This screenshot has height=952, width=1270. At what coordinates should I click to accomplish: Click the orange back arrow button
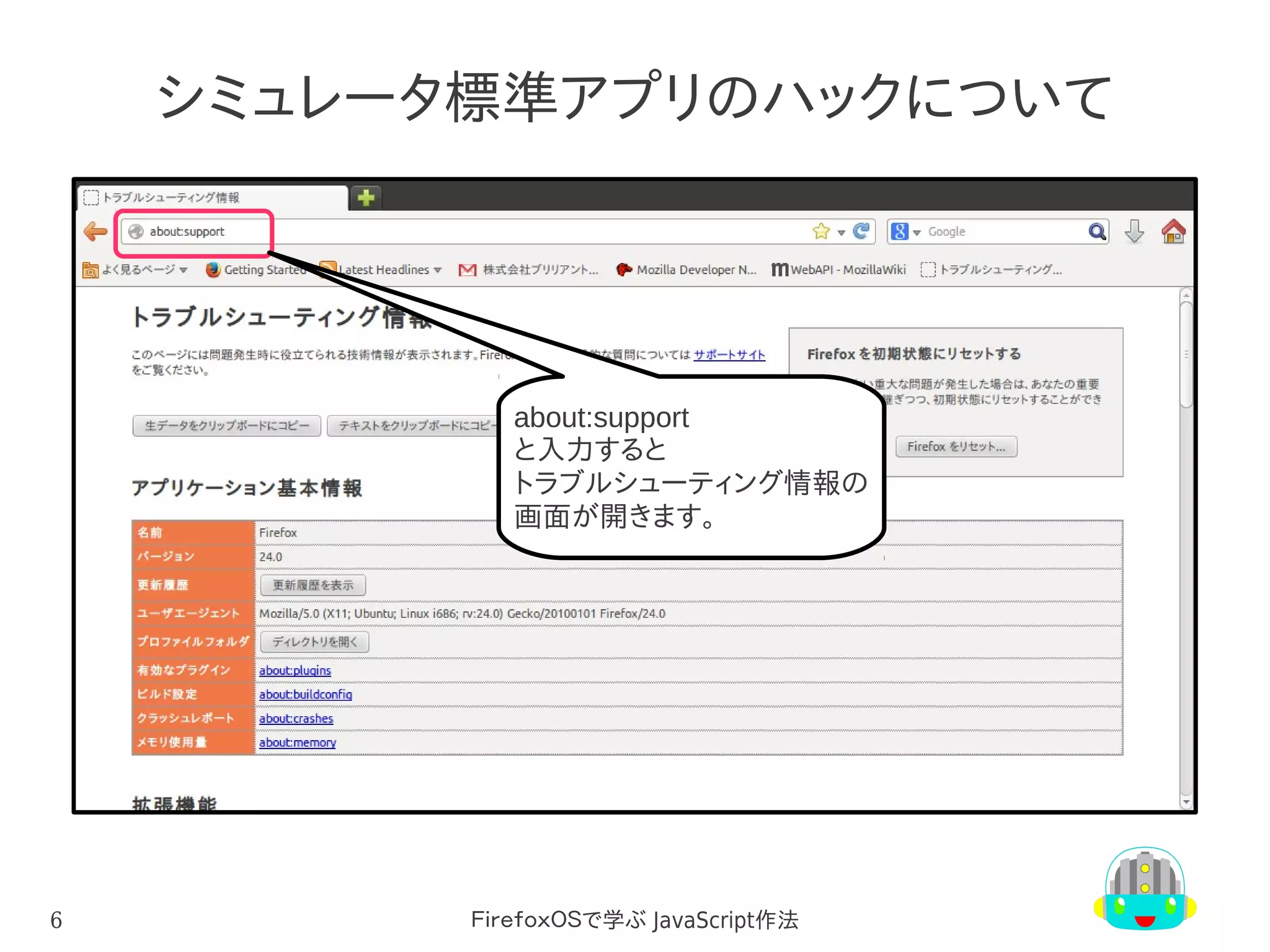point(95,232)
